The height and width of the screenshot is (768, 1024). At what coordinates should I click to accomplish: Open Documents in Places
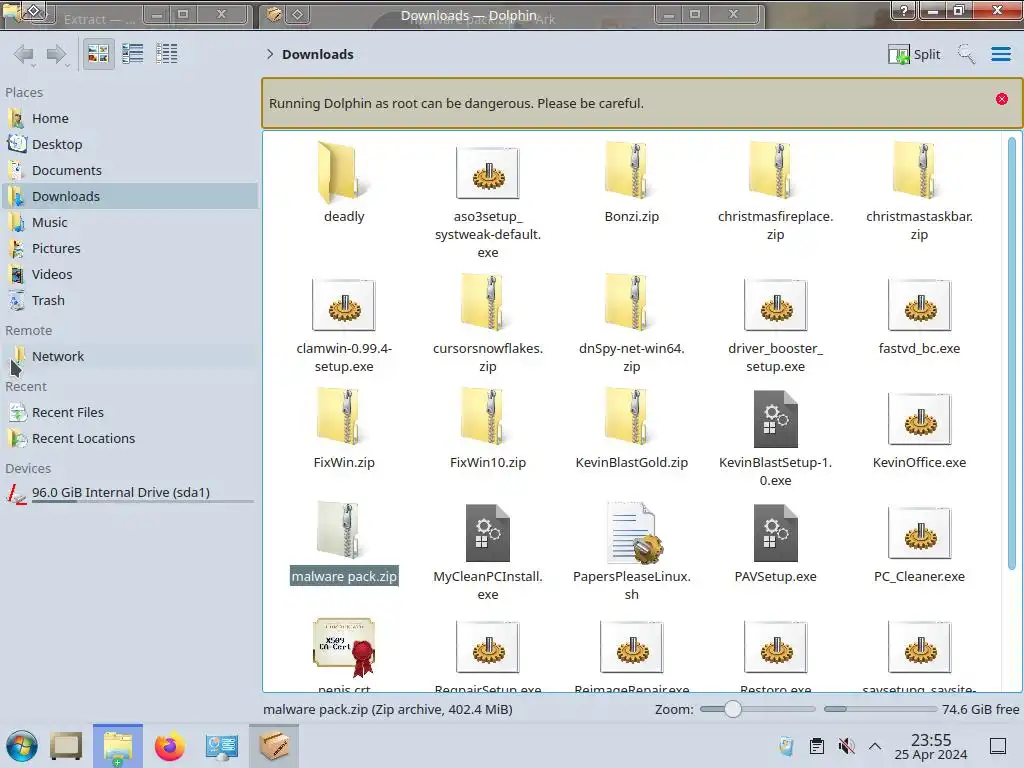[x=129, y=170]
